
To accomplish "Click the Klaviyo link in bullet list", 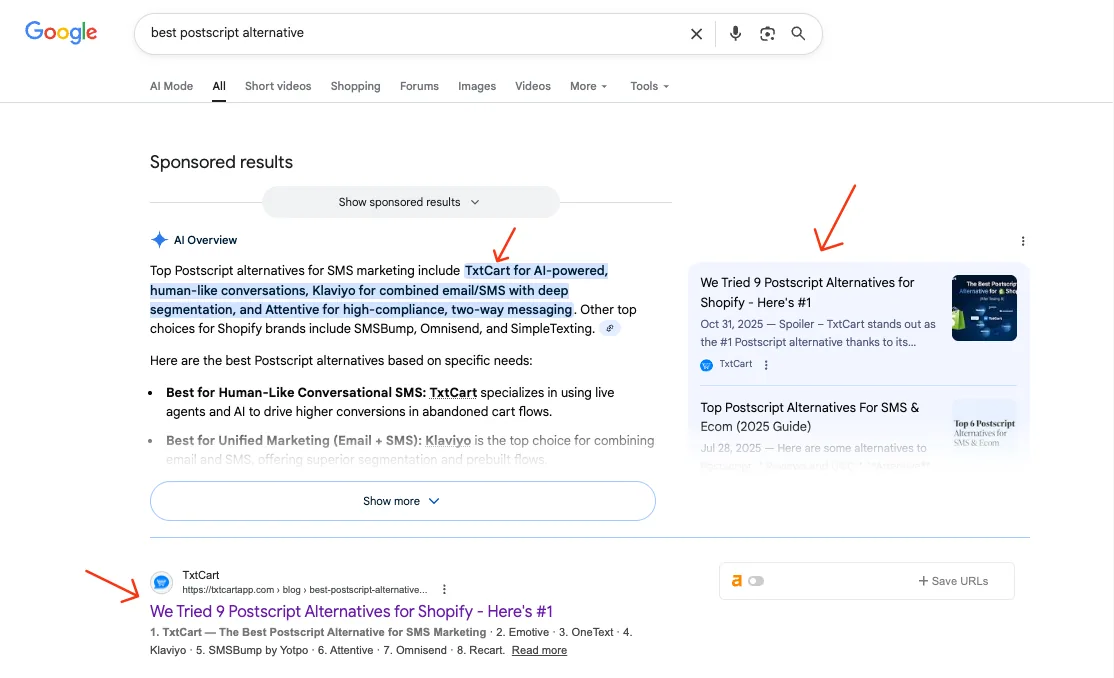I will point(448,441).
